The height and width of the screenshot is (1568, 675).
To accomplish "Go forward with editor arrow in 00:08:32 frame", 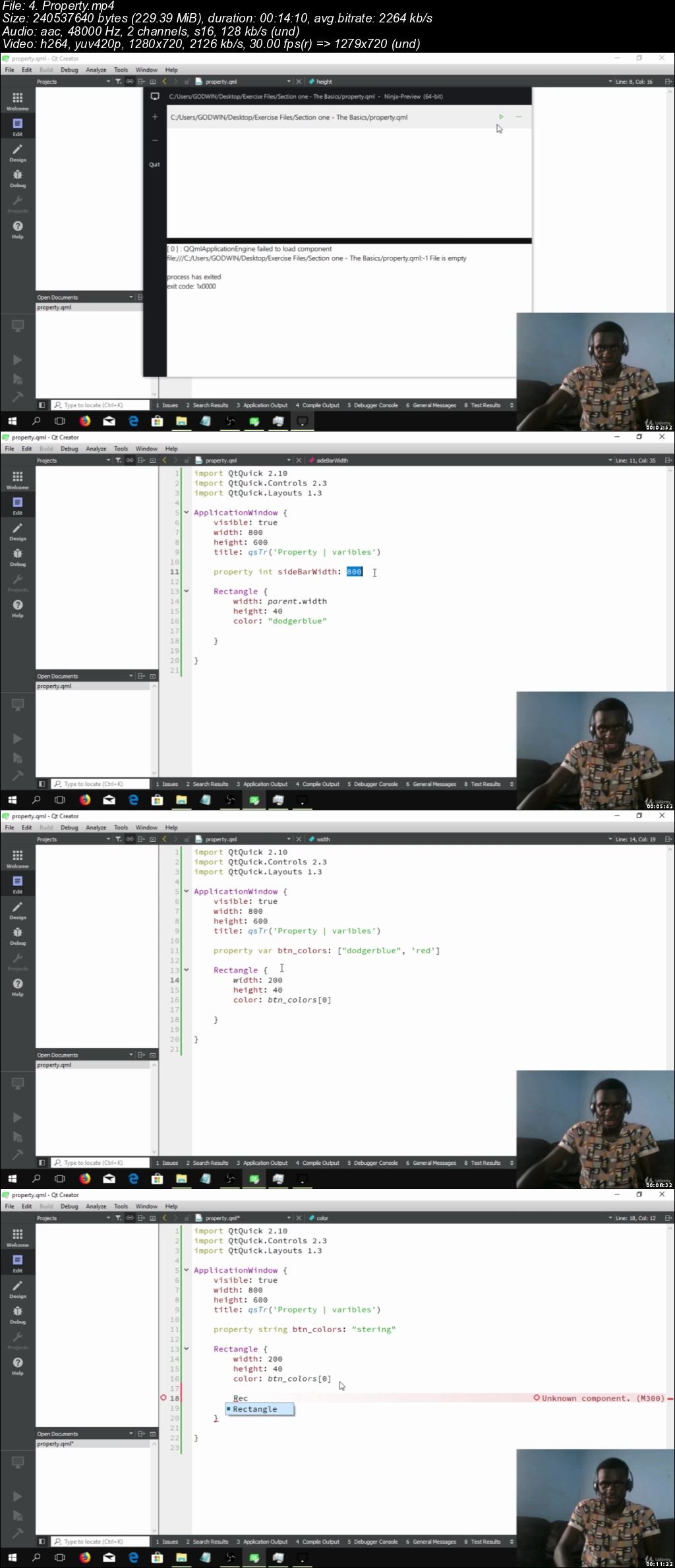I will point(175,839).
